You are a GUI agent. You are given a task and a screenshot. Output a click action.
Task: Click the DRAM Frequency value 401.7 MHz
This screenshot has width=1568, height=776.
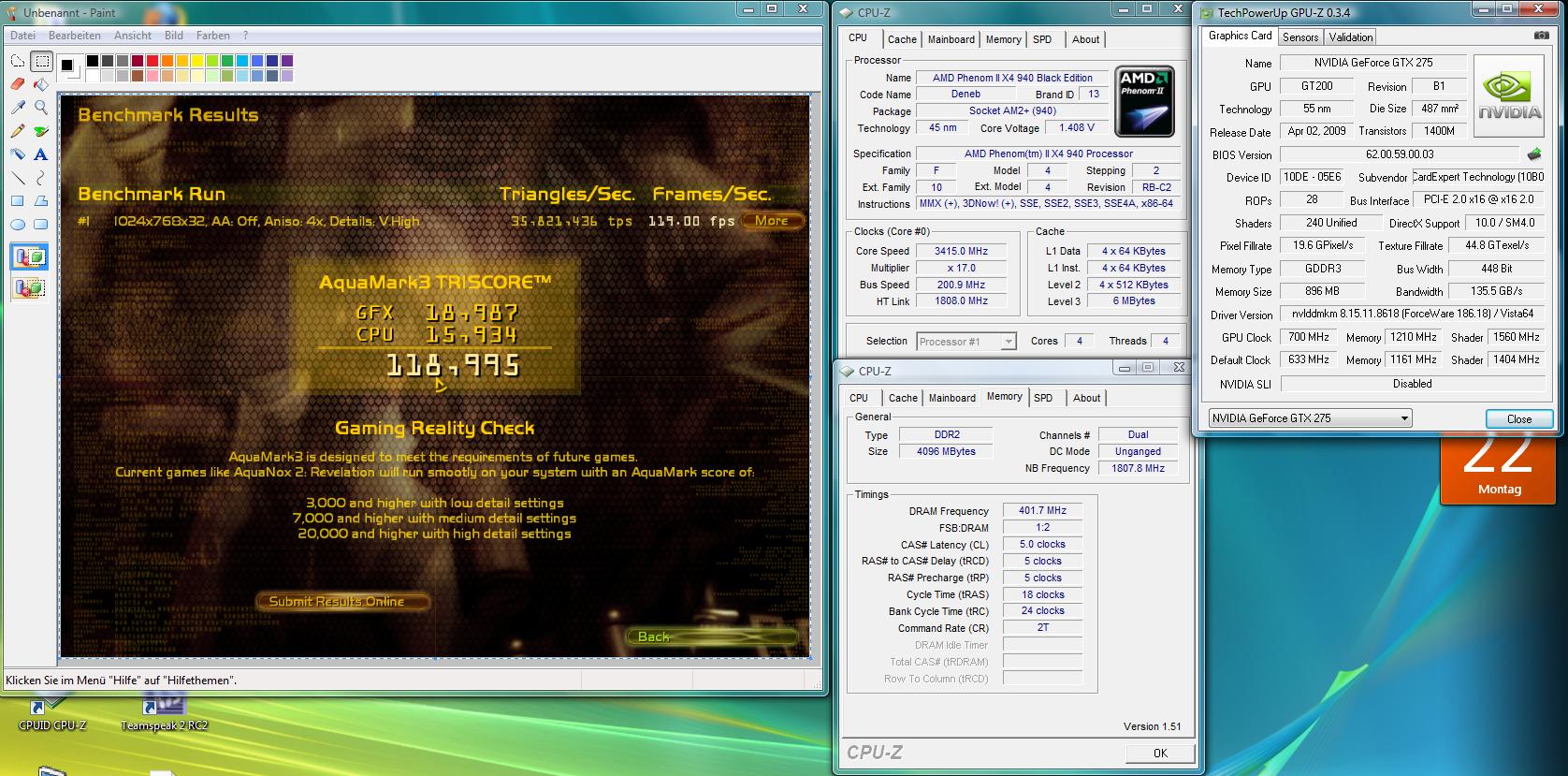point(1042,511)
